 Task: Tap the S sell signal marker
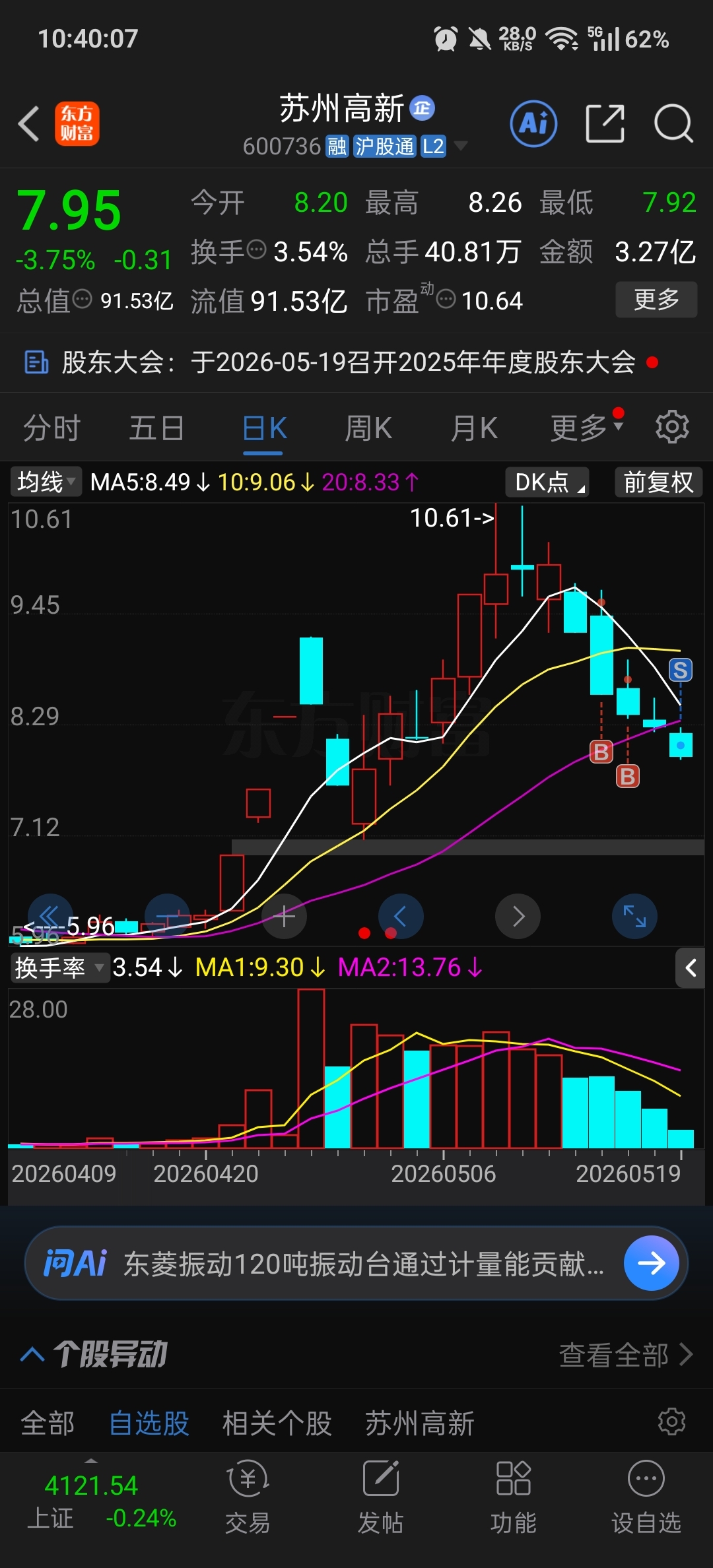[681, 670]
